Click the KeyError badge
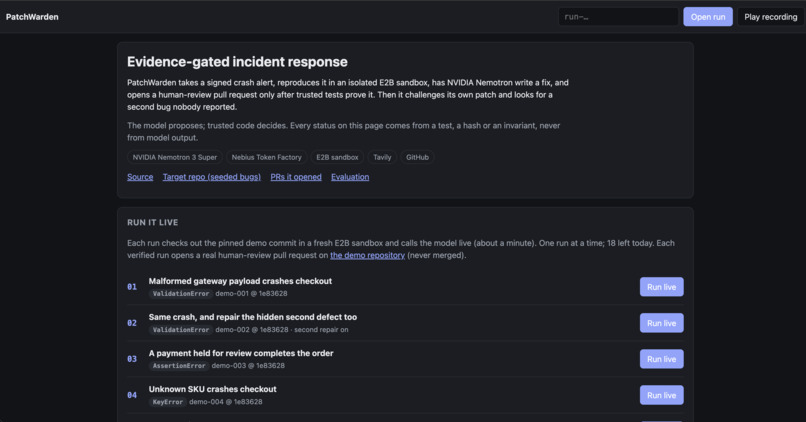Image resolution: width=806 pixels, height=422 pixels. [168, 401]
